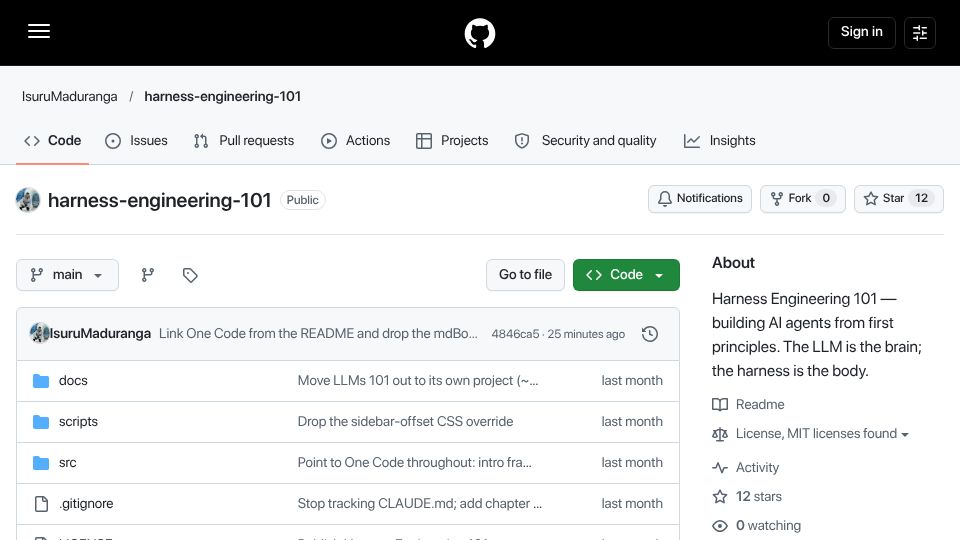Image resolution: width=960 pixels, height=540 pixels.
Task: Click the scripts folder icon
Action: (41, 422)
